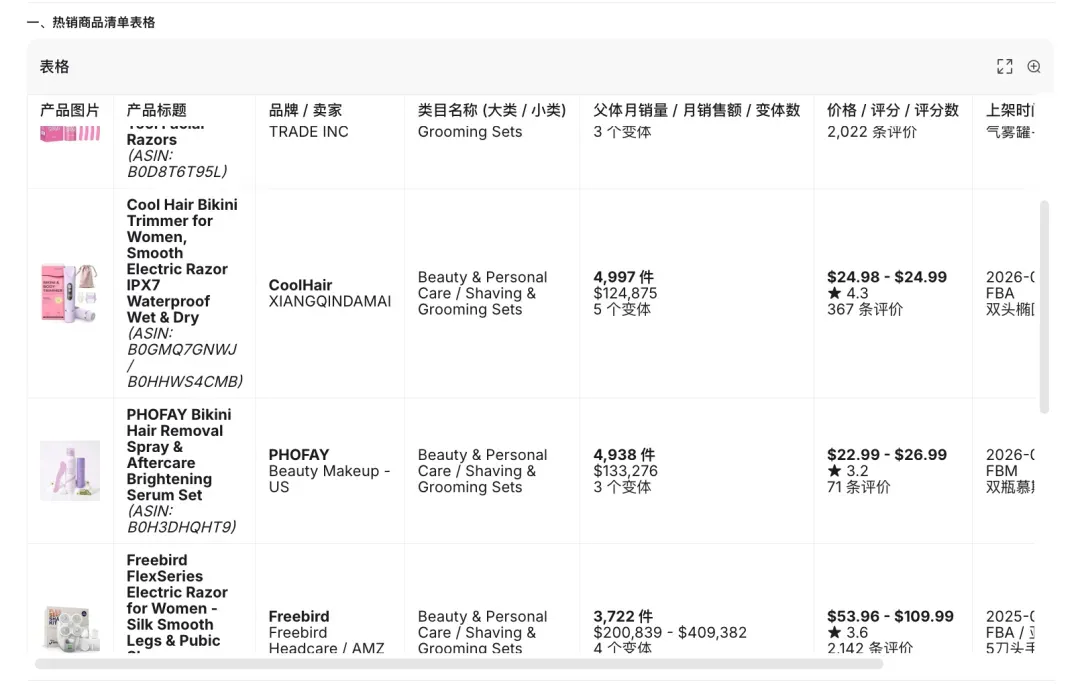Select the 品牌 / 卖家 column header
Viewport: 1080px width, 684px height.
point(305,110)
